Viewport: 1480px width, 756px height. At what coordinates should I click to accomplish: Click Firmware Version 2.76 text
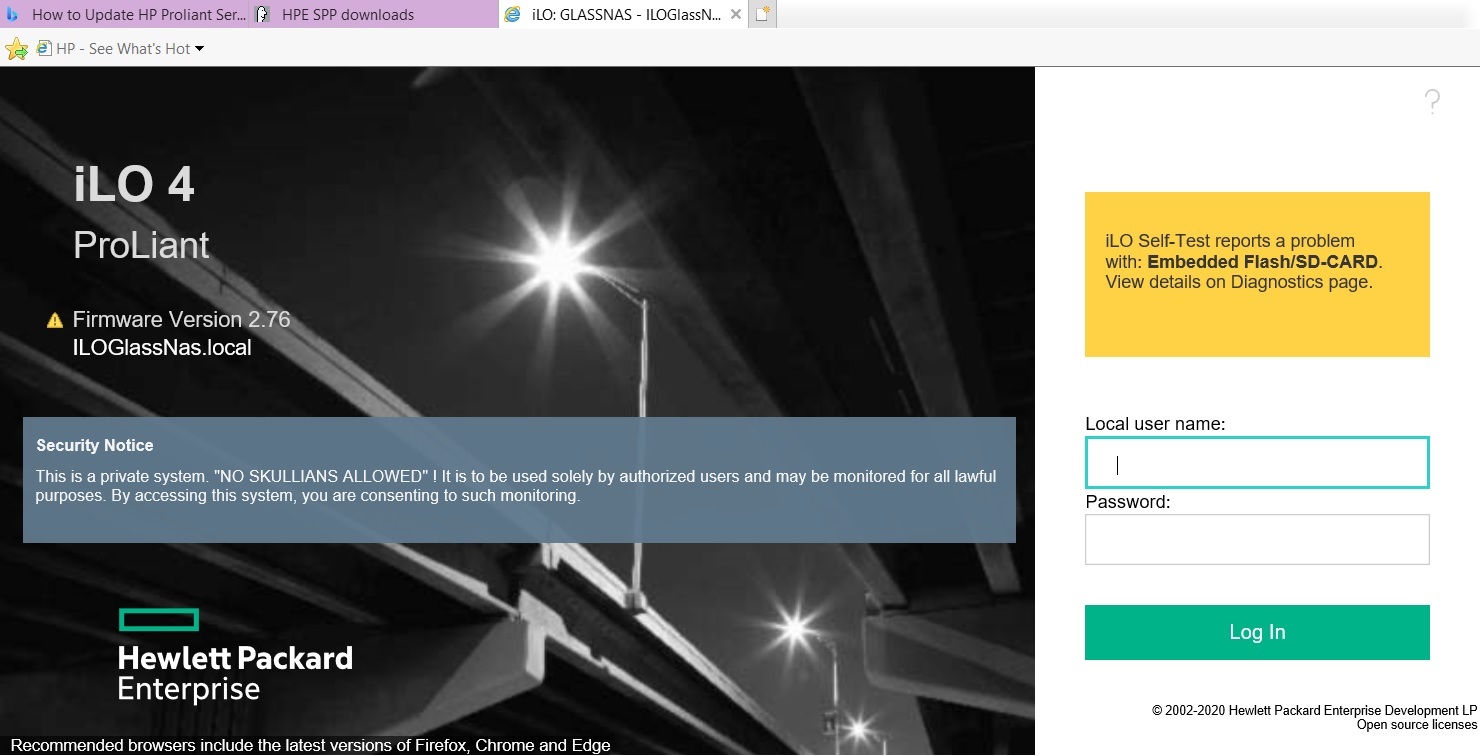(x=181, y=320)
